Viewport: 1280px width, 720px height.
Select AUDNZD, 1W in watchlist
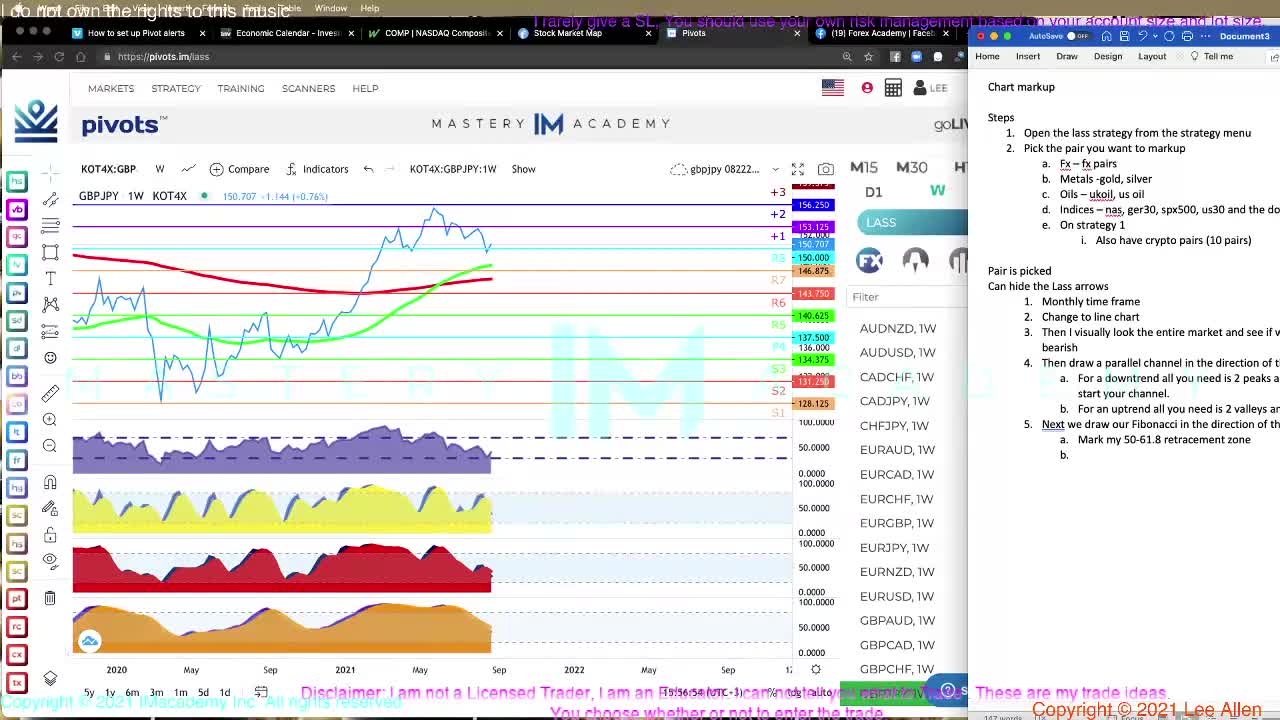898,328
